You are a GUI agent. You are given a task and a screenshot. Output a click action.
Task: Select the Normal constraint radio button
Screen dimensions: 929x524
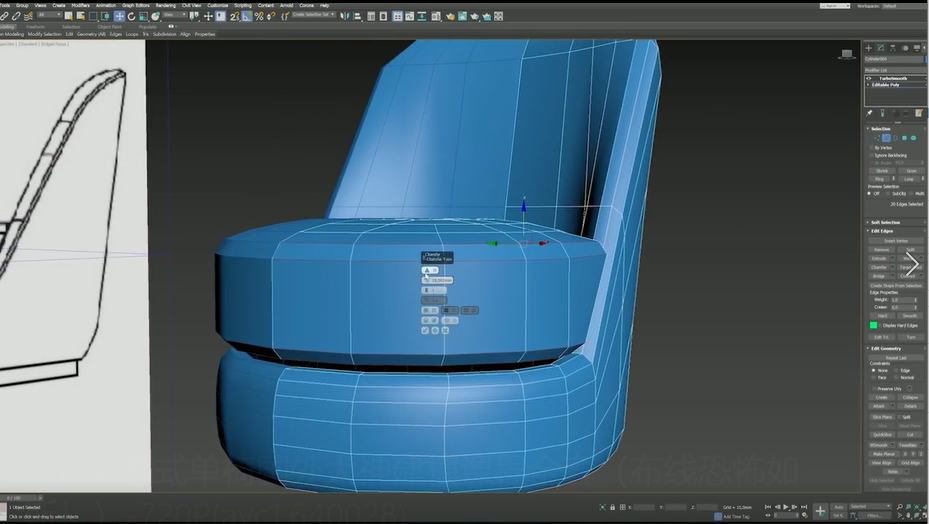(896, 378)
